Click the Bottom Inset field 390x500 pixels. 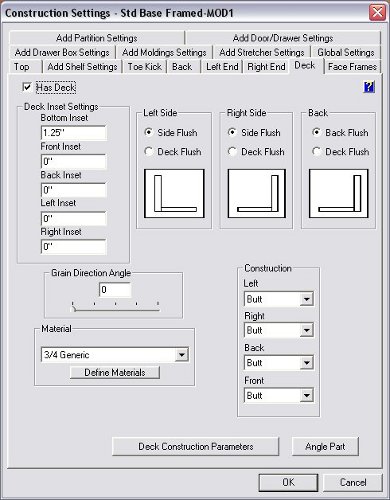74,133
